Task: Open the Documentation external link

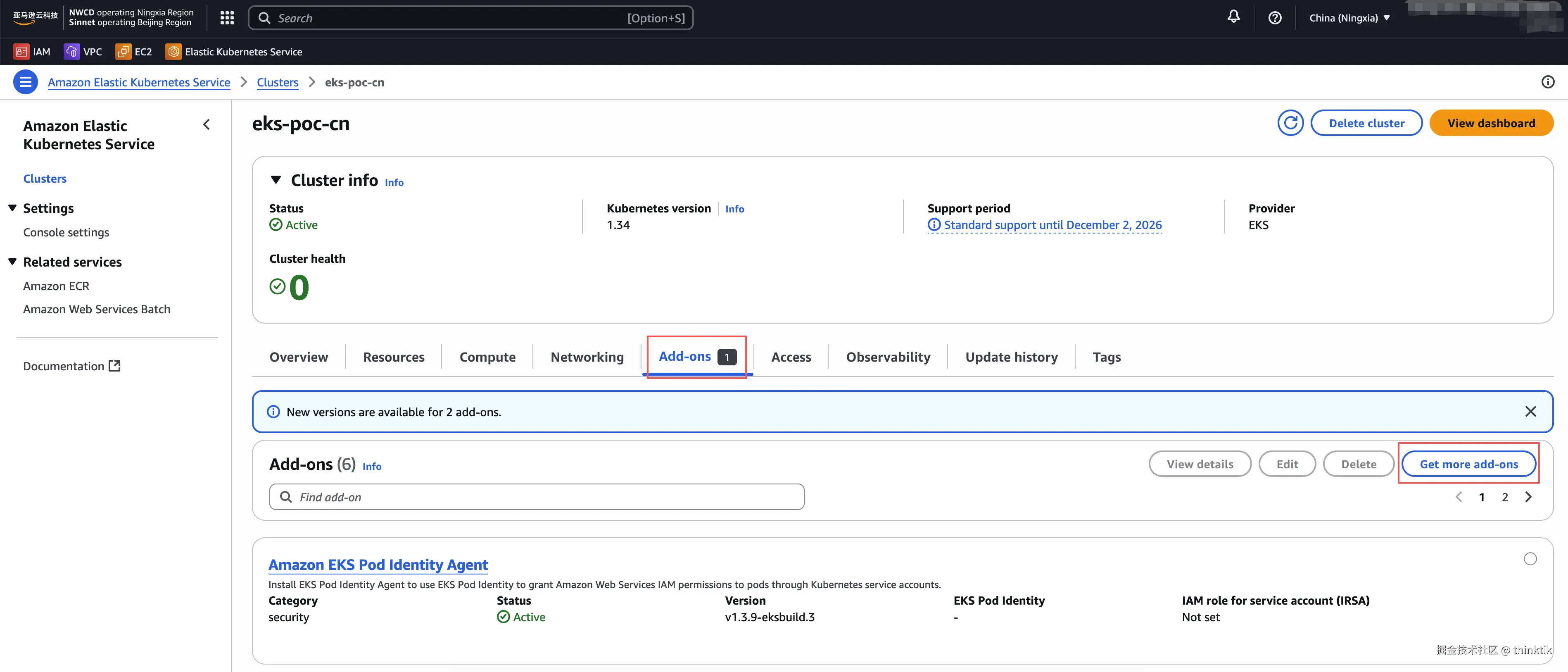Action: [x=72, y=366]
